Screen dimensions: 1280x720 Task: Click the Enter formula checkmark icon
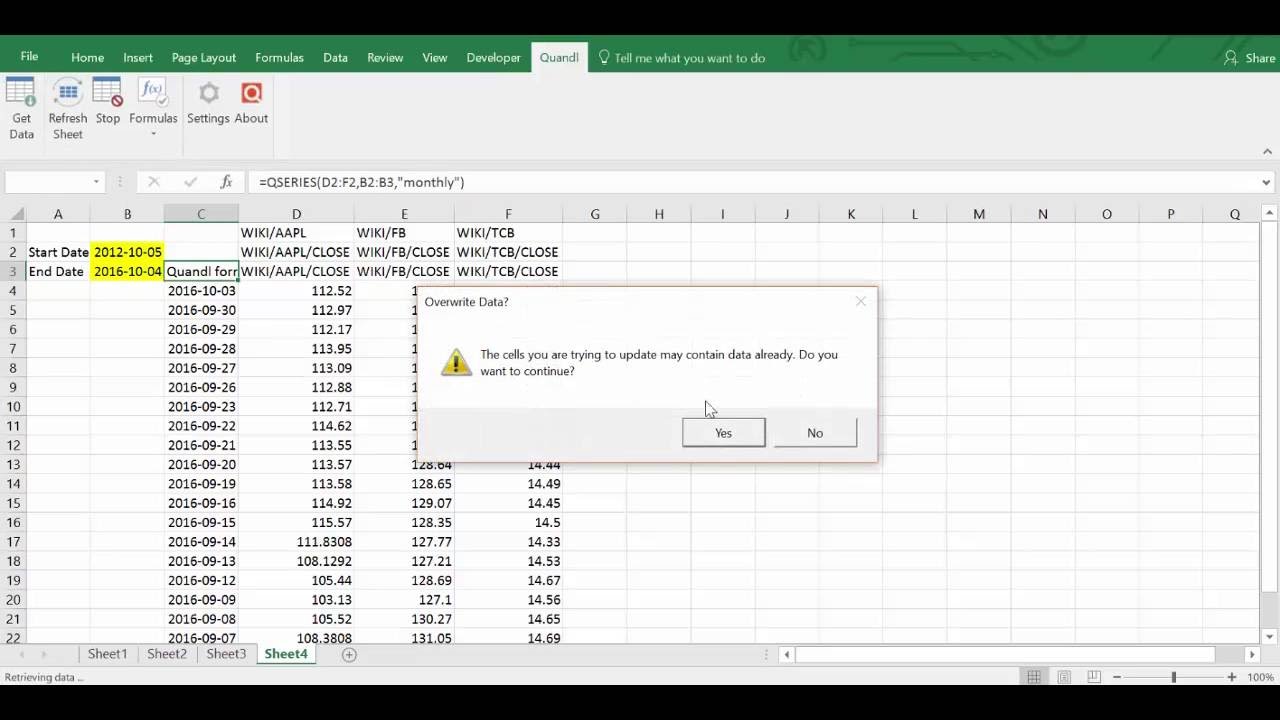[190, 182]
